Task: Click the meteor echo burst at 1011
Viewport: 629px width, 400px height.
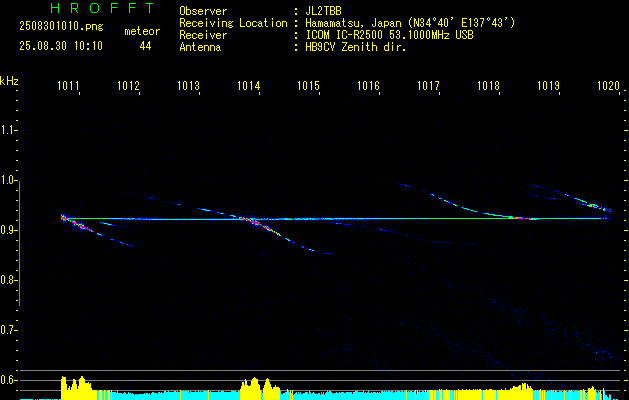Action: (76, 223)
